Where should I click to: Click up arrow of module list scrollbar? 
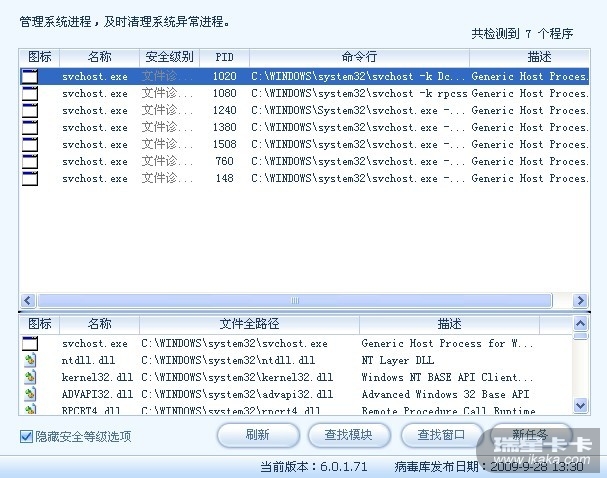580,323
